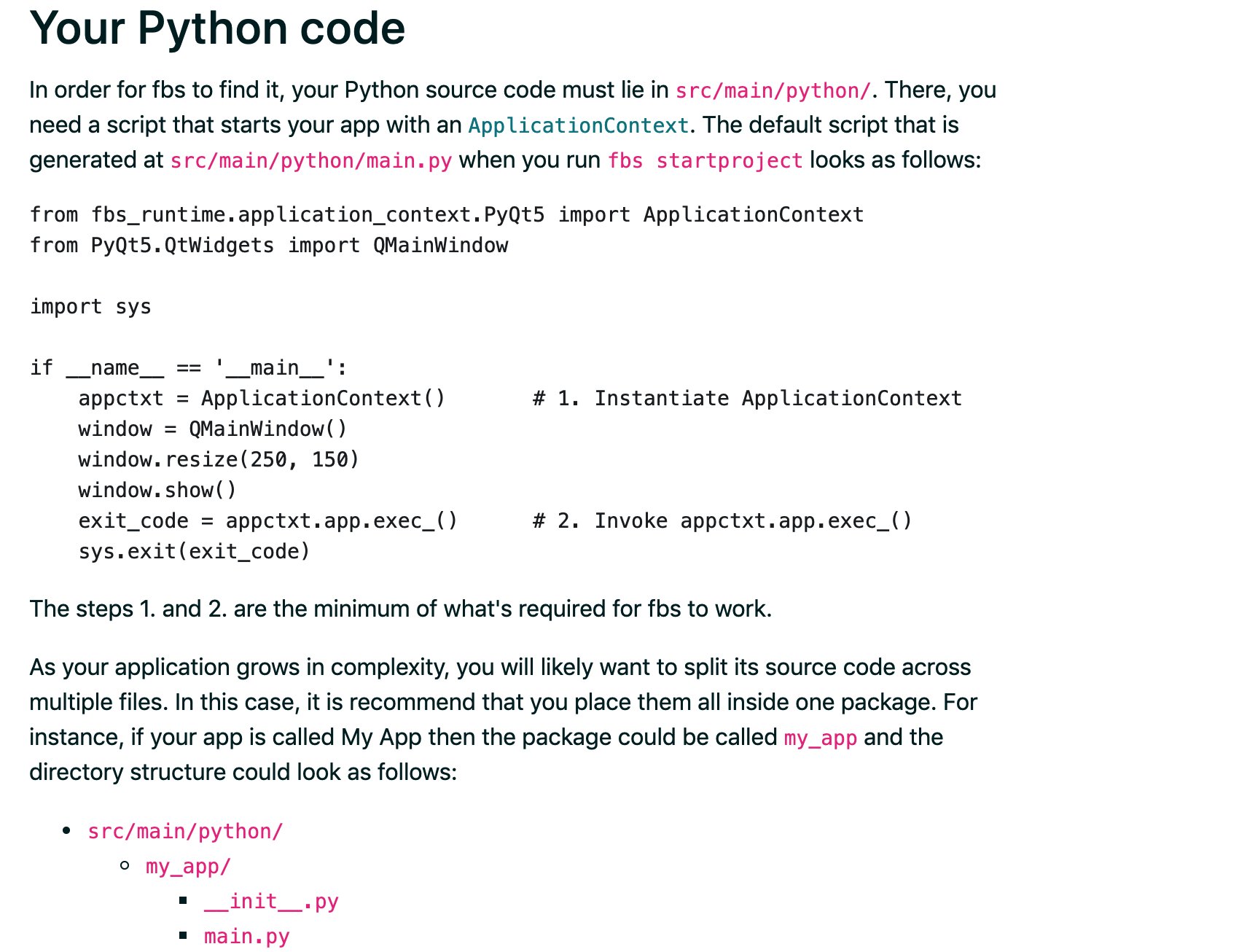Click the main.py list item
This screenshot has height=952, width=1239.
247,936
